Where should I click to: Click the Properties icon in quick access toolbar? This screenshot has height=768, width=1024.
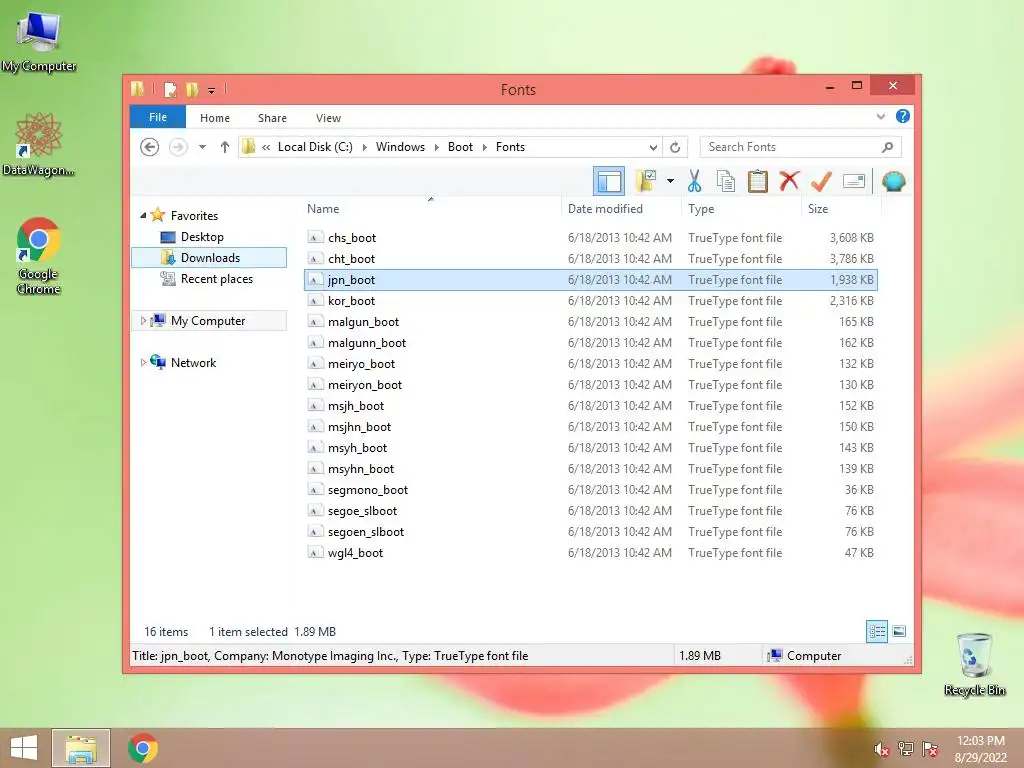coord(170,89)
